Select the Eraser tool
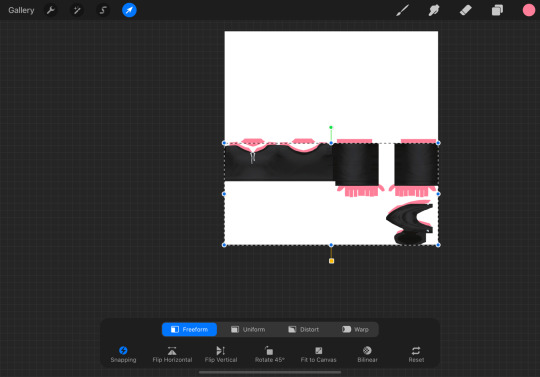 [466, 10]
